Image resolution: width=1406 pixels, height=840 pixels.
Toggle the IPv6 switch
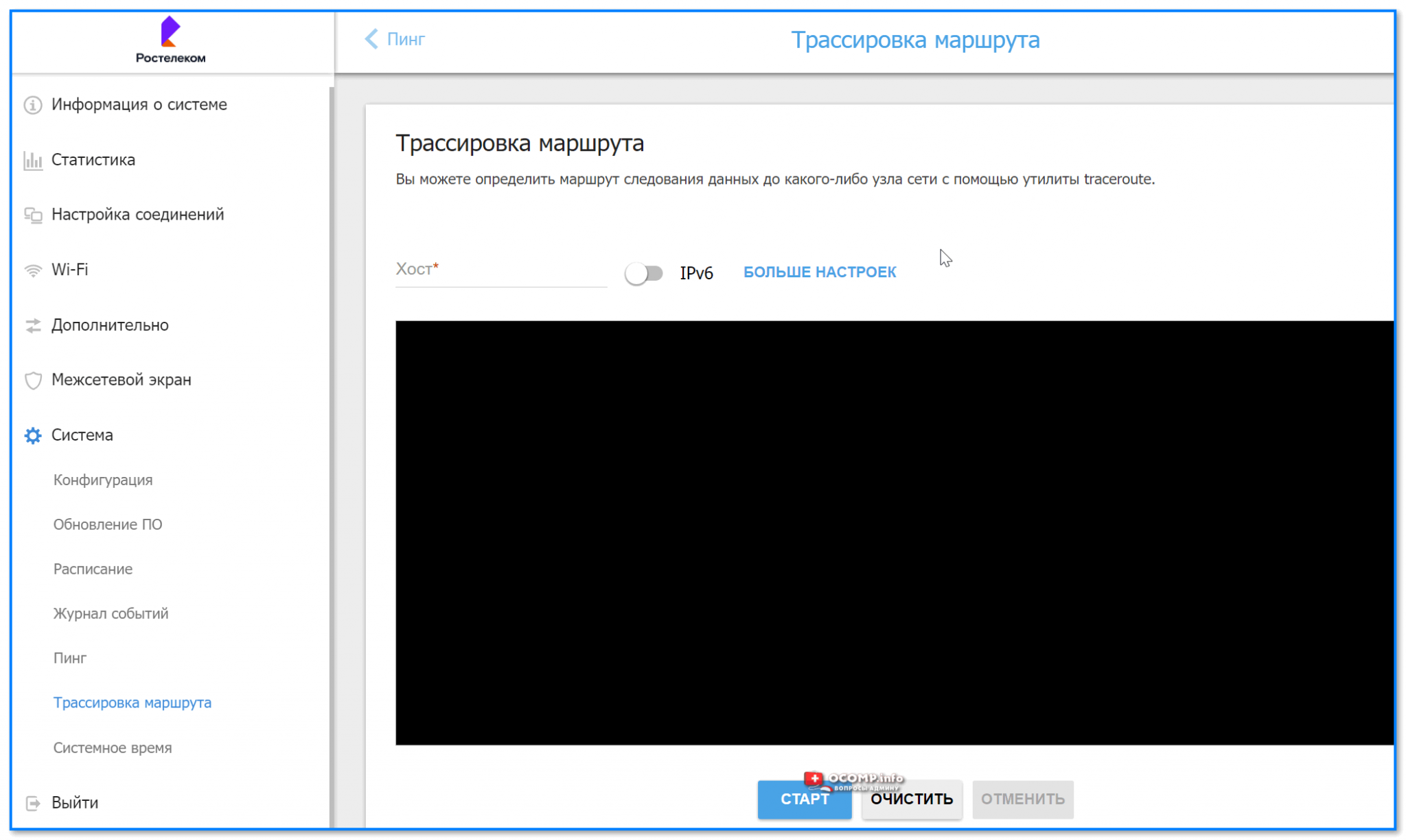point(643,273)
